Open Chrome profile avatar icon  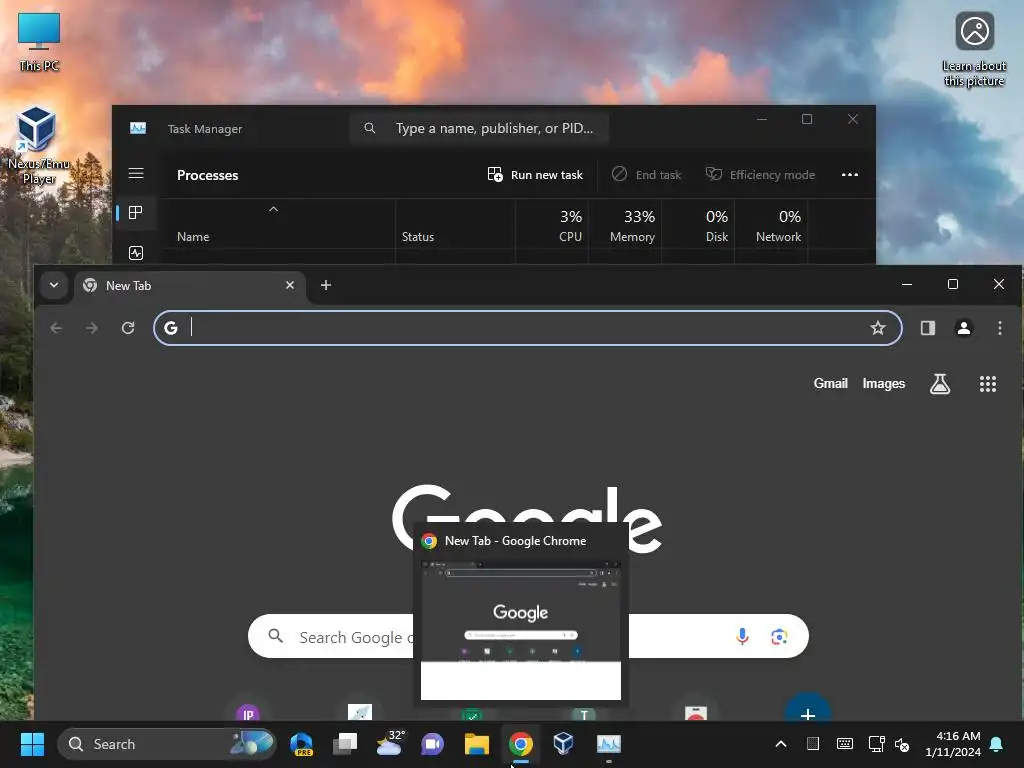963,328
